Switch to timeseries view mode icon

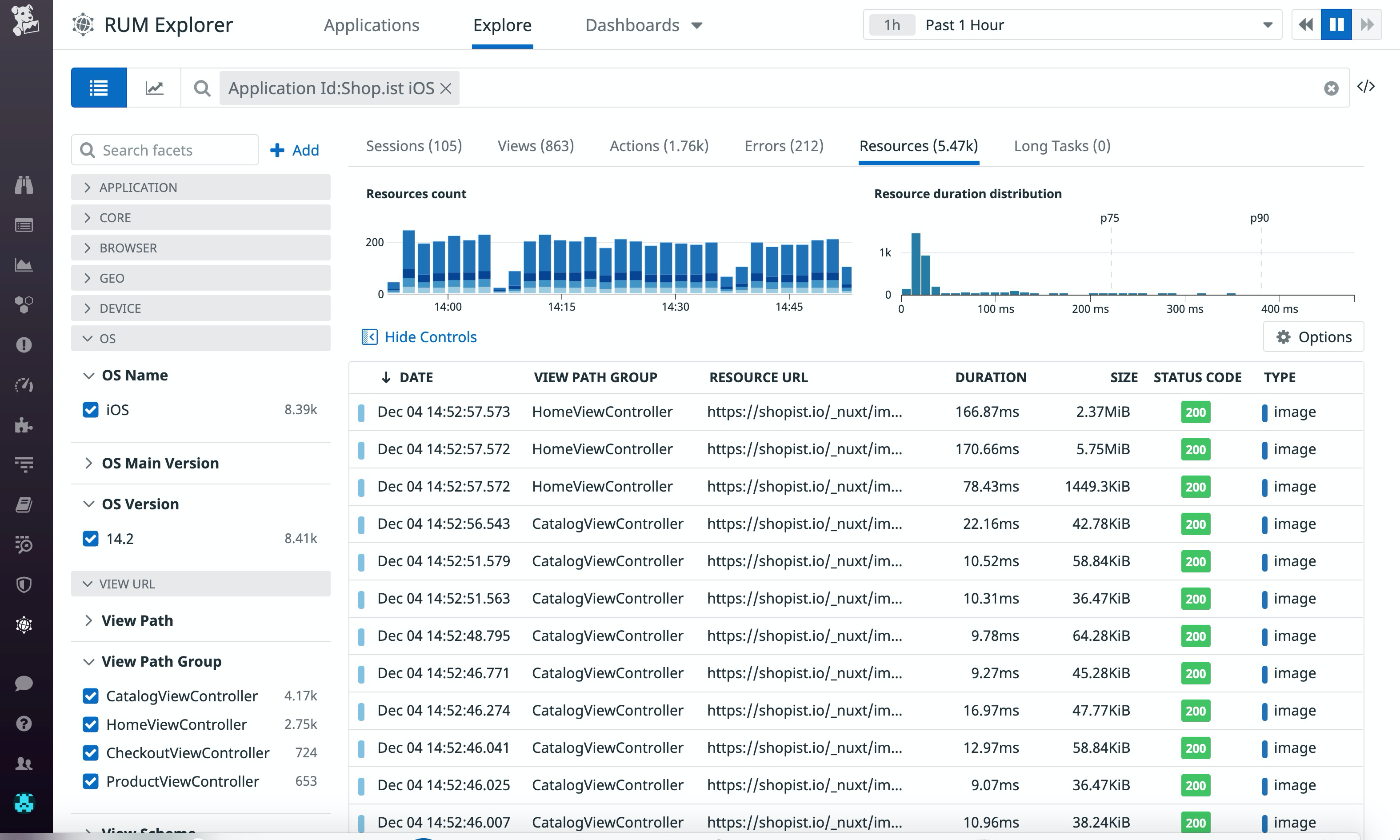click(154, 87)
